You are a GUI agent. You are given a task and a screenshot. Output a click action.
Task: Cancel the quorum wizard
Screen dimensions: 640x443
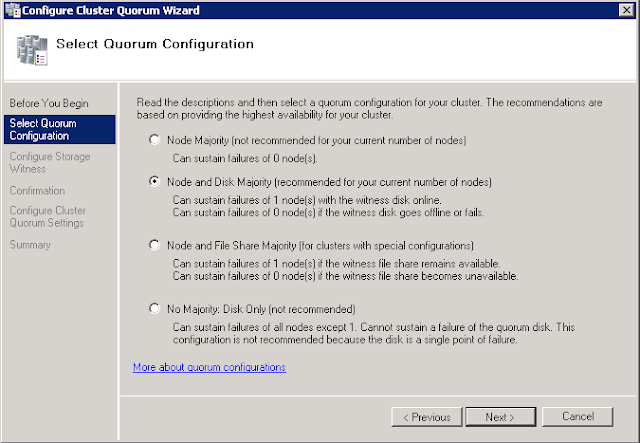click(x=578, y=417)
